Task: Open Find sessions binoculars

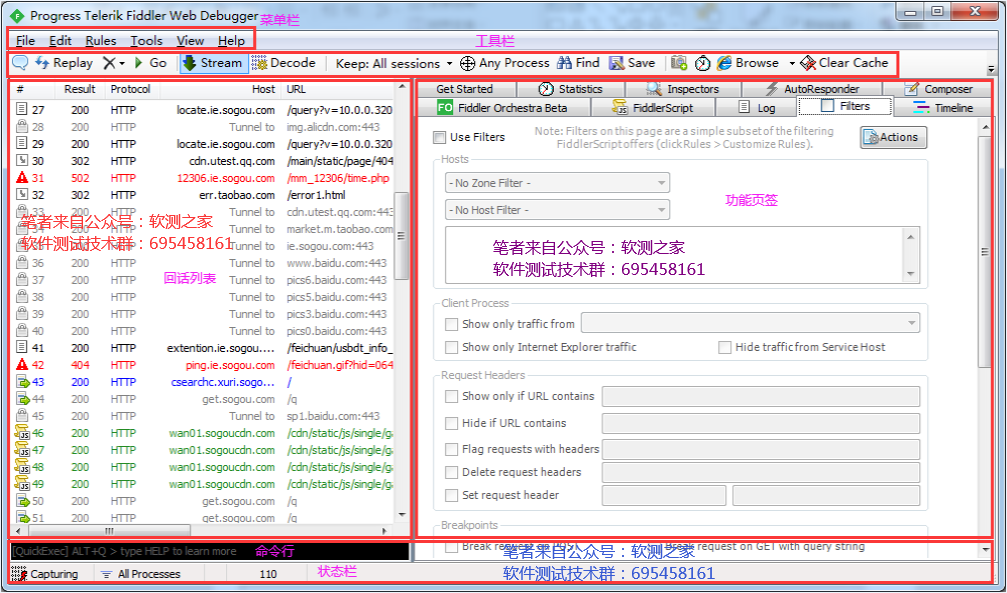Action: [x=578, y=63]
